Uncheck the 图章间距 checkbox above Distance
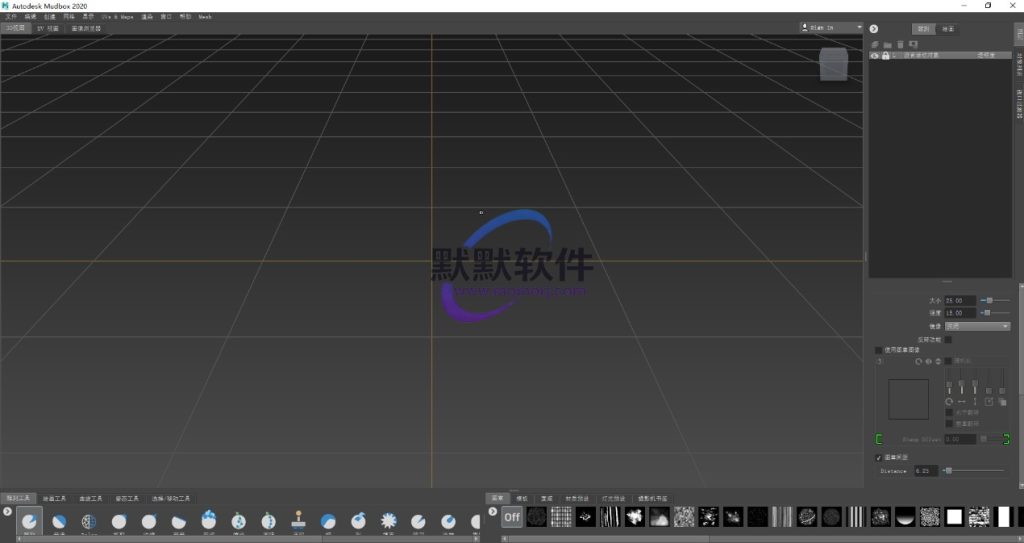The width and height of the screenshot is (1024, 543). click(x=879, y=458)
